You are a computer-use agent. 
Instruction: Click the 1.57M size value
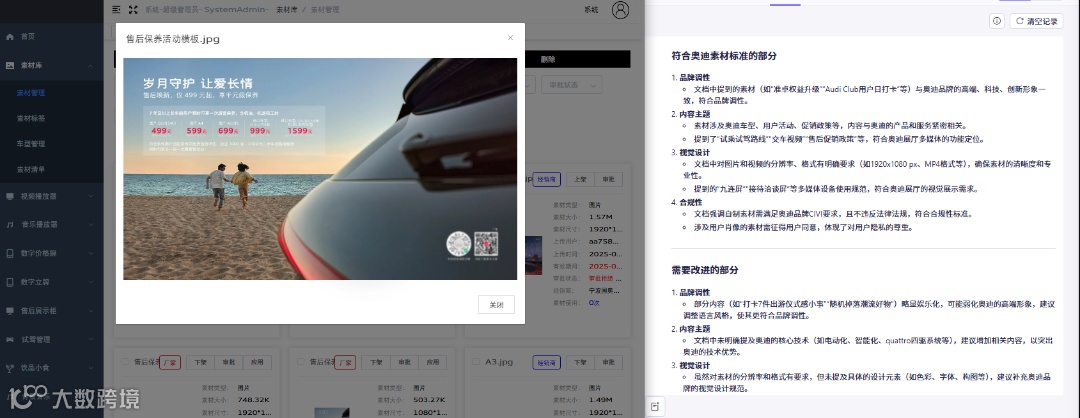pos(599,217)
